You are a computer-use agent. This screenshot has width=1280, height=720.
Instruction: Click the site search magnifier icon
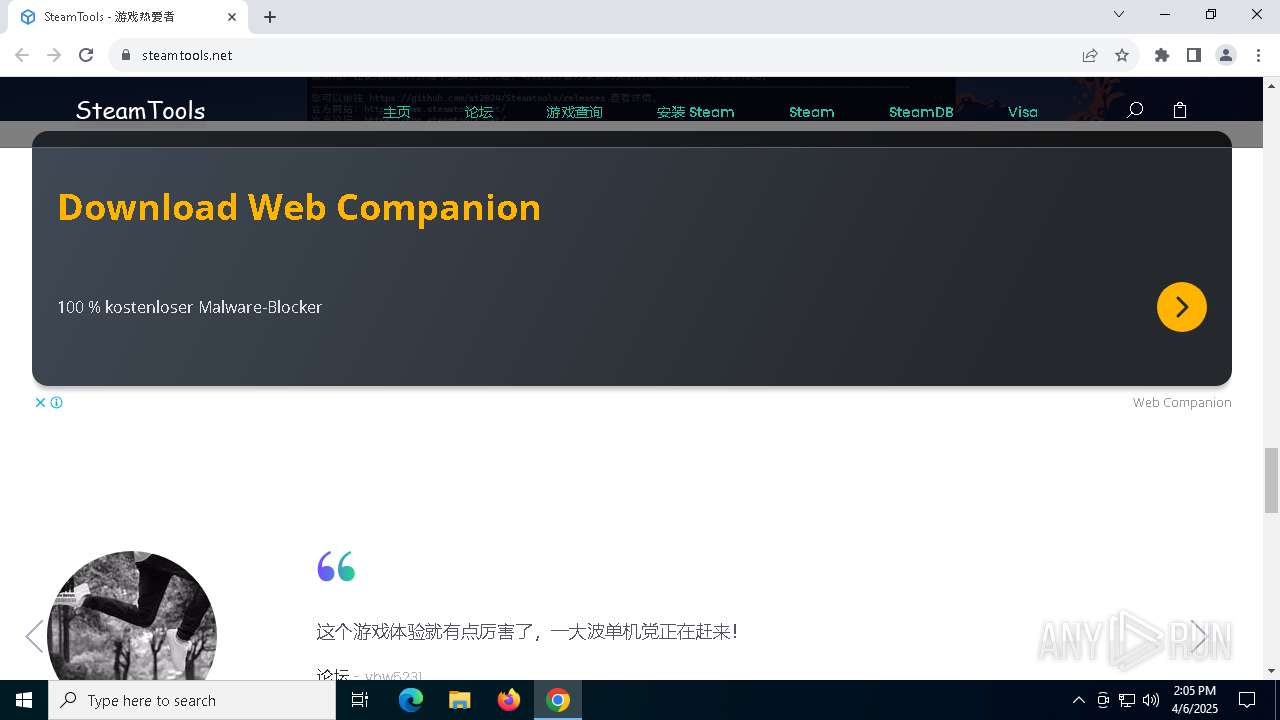[x=1135, y=110]
